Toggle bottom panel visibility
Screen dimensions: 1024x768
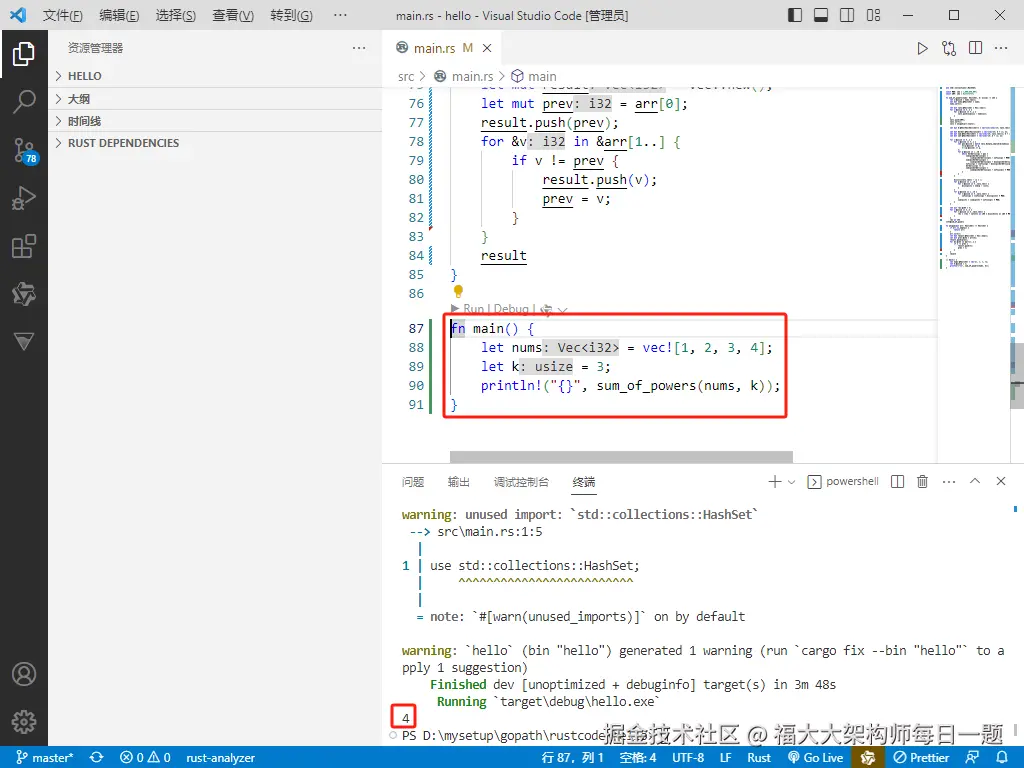click(x=821, y=15)
